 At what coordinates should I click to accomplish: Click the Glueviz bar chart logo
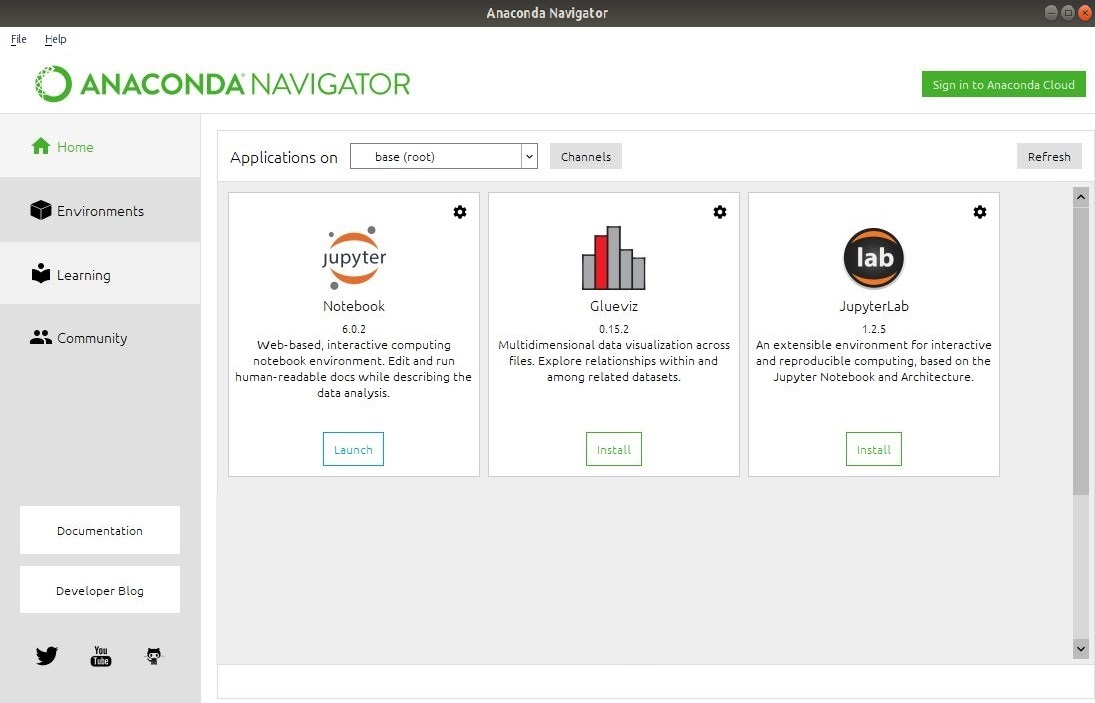coord(614,258)
